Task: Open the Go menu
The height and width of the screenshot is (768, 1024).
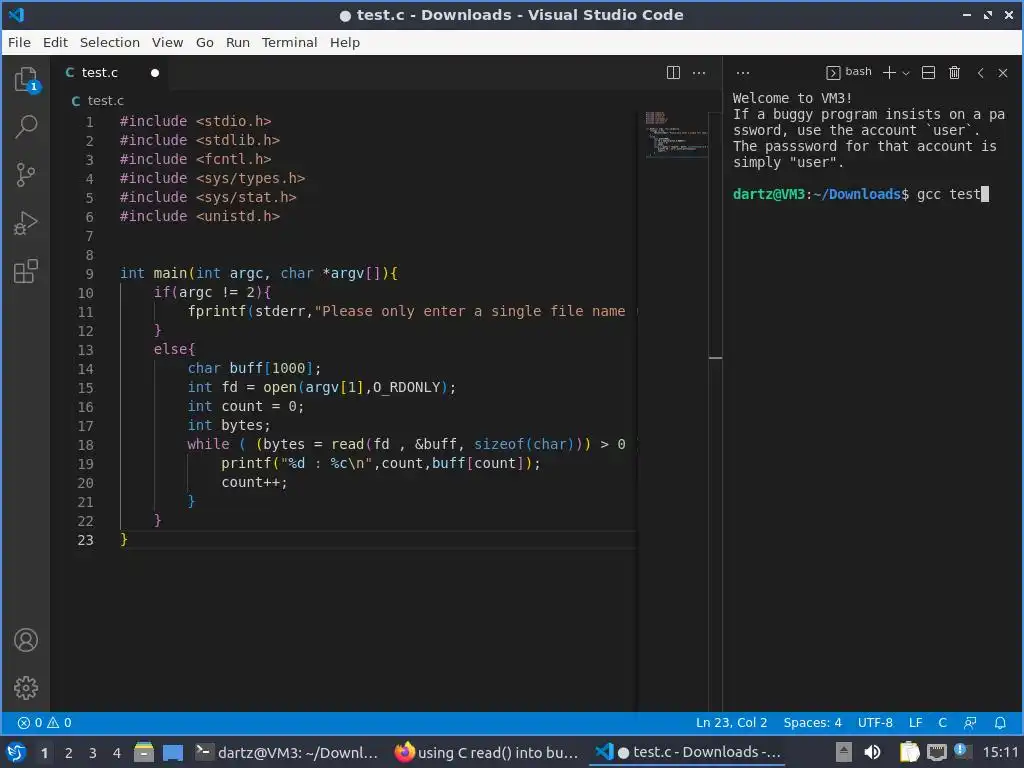Action: [204, 42]
